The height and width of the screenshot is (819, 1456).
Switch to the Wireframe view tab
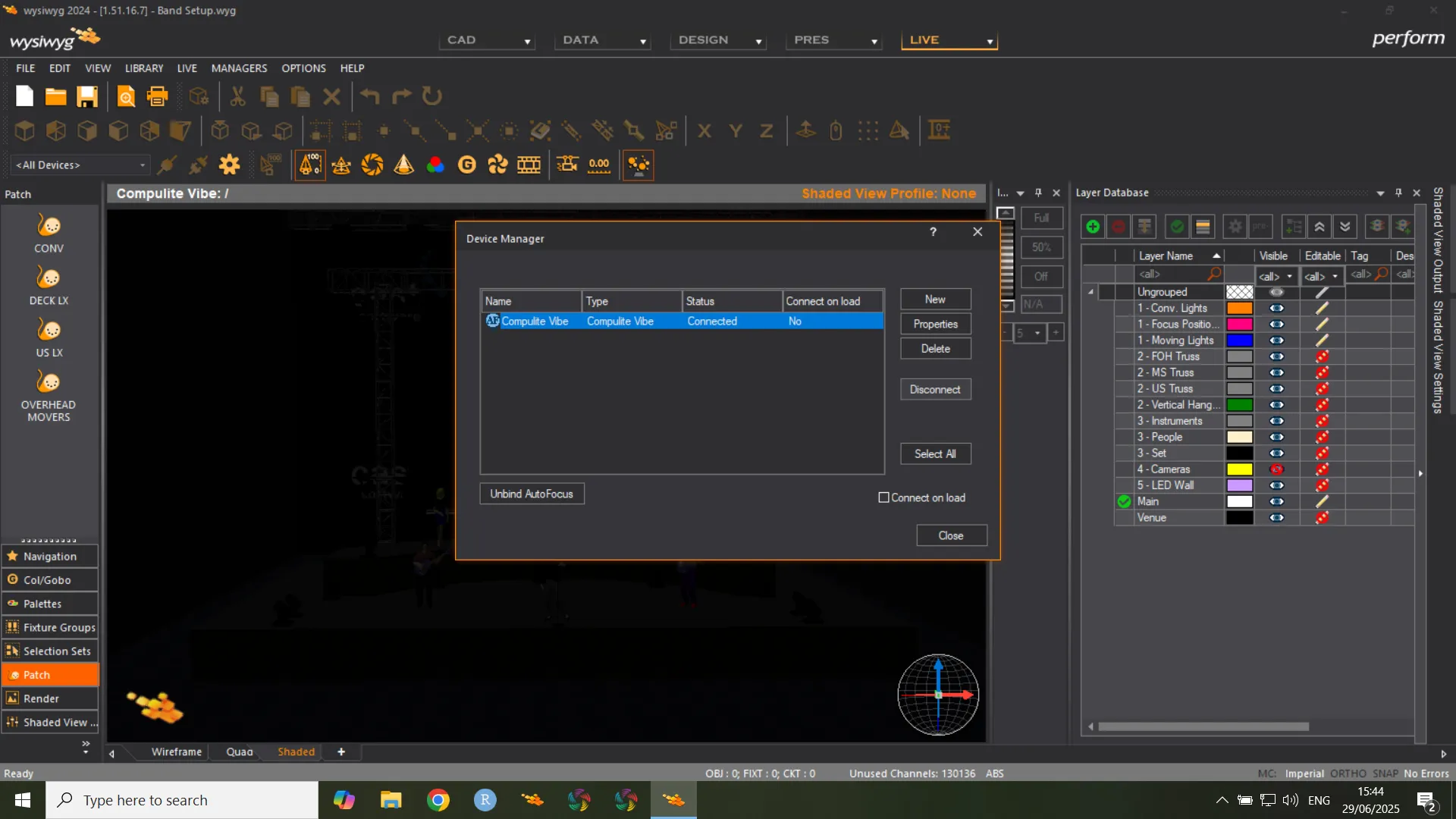(177, 752)
